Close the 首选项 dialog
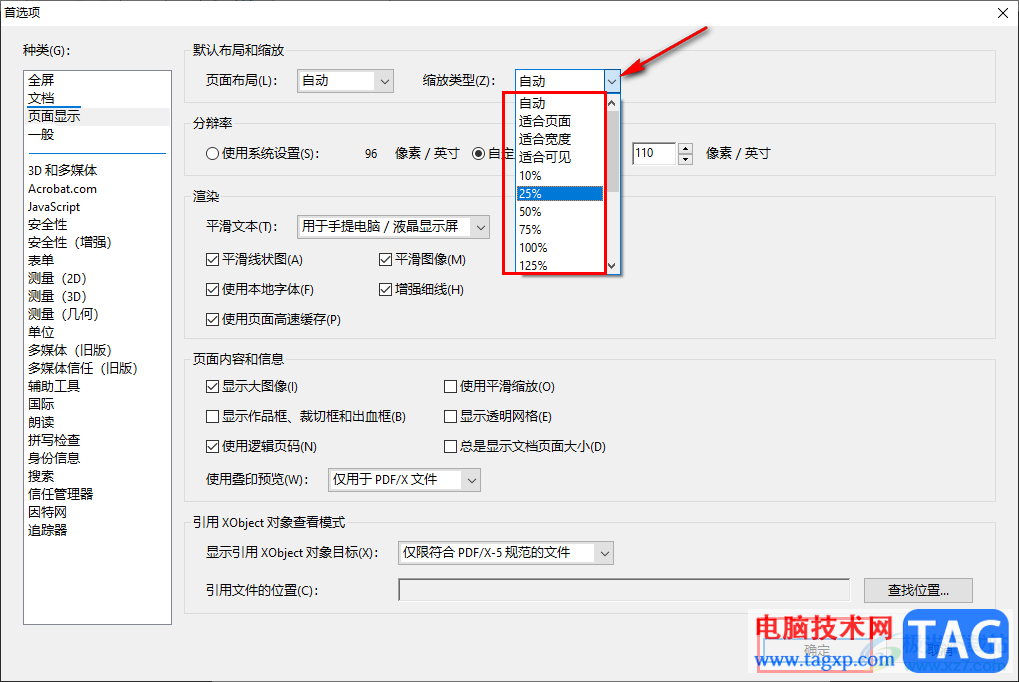Screen dimensions: 1019x682 (x=1003, y=13)
